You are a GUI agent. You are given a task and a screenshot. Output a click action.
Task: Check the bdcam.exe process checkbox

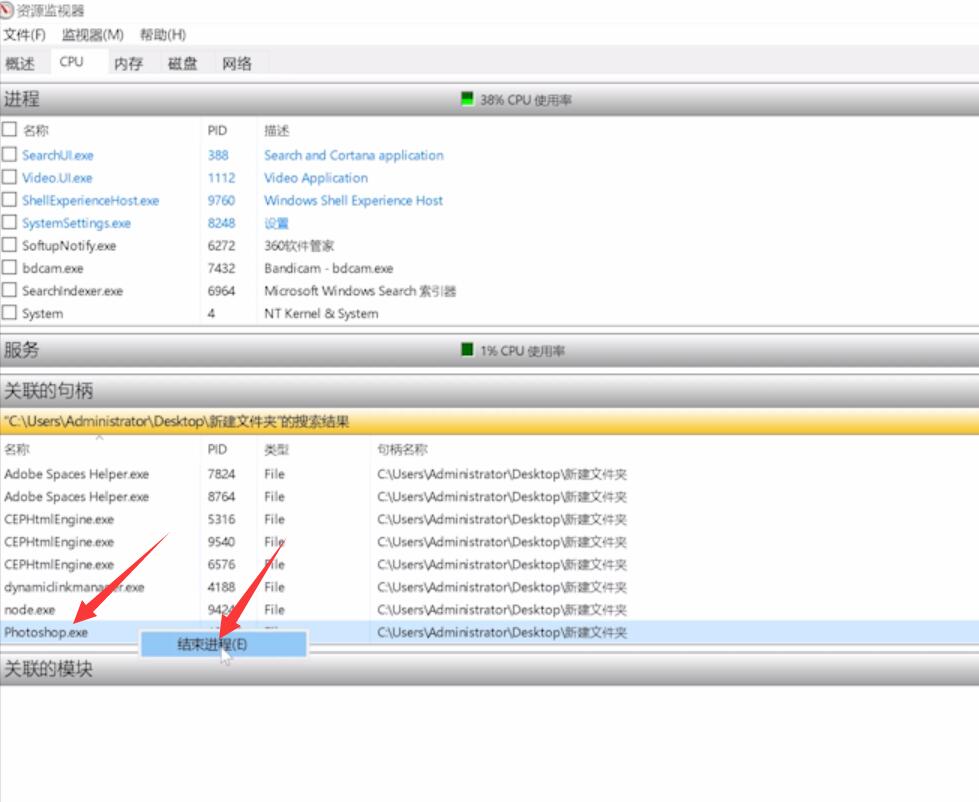click(x=9, y=268)
